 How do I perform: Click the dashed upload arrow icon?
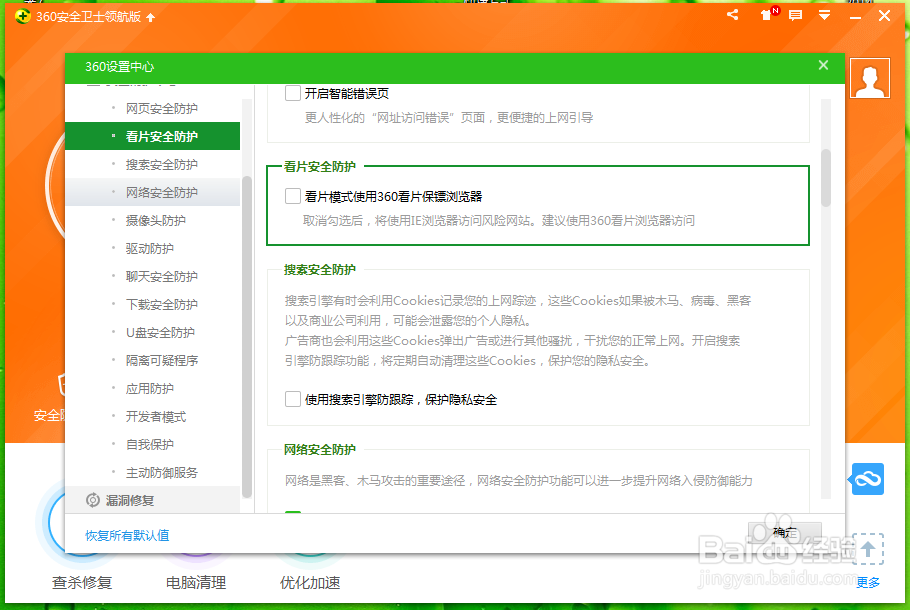tap(868, 548)
